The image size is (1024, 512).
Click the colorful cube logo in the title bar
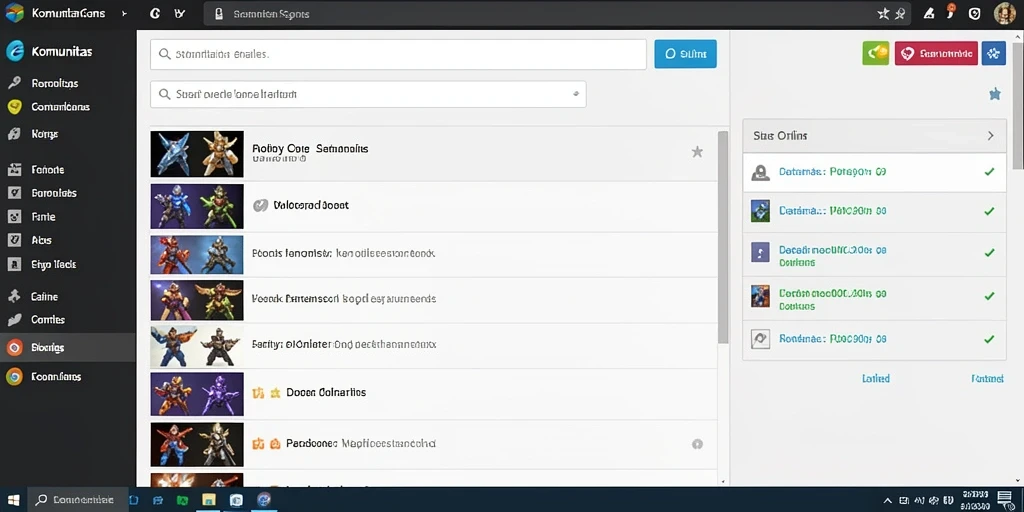point(14,12)
